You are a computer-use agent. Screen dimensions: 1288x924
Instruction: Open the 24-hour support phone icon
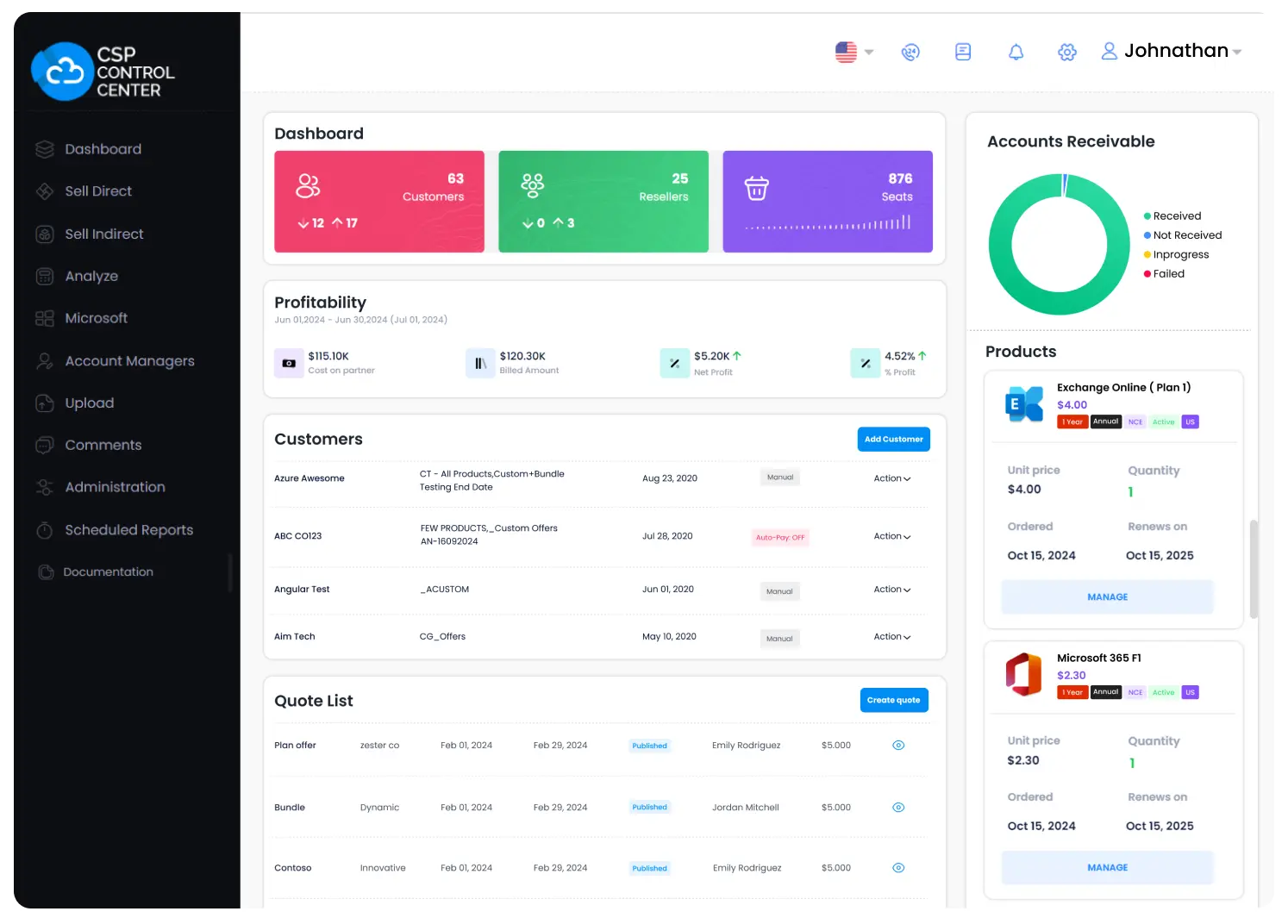910,53
